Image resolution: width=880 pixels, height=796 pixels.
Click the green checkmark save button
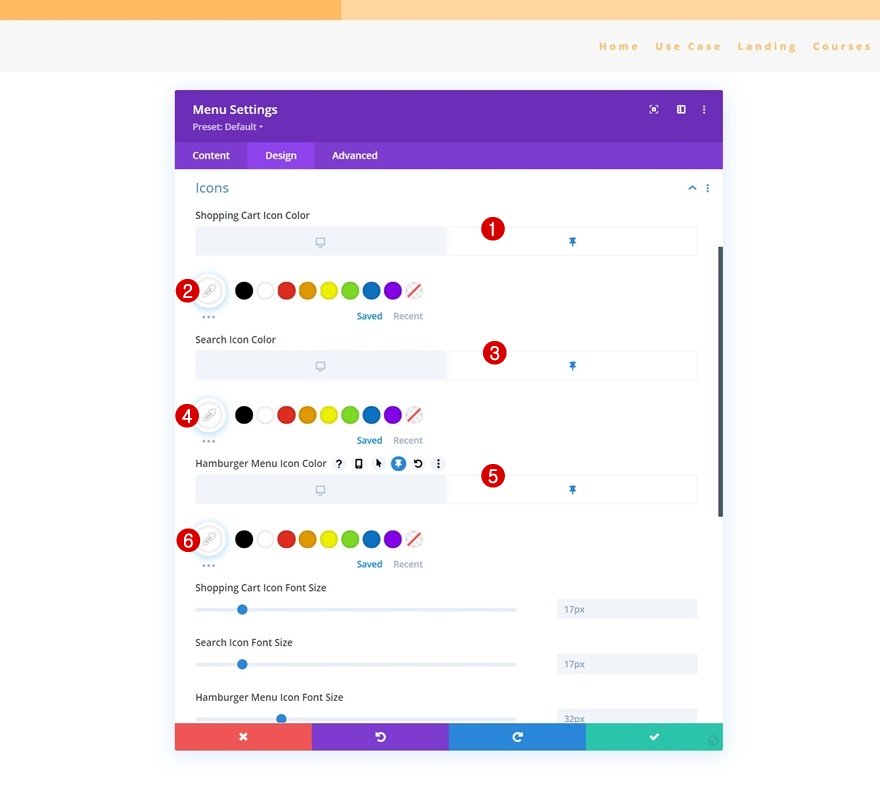tap(654, 736)
